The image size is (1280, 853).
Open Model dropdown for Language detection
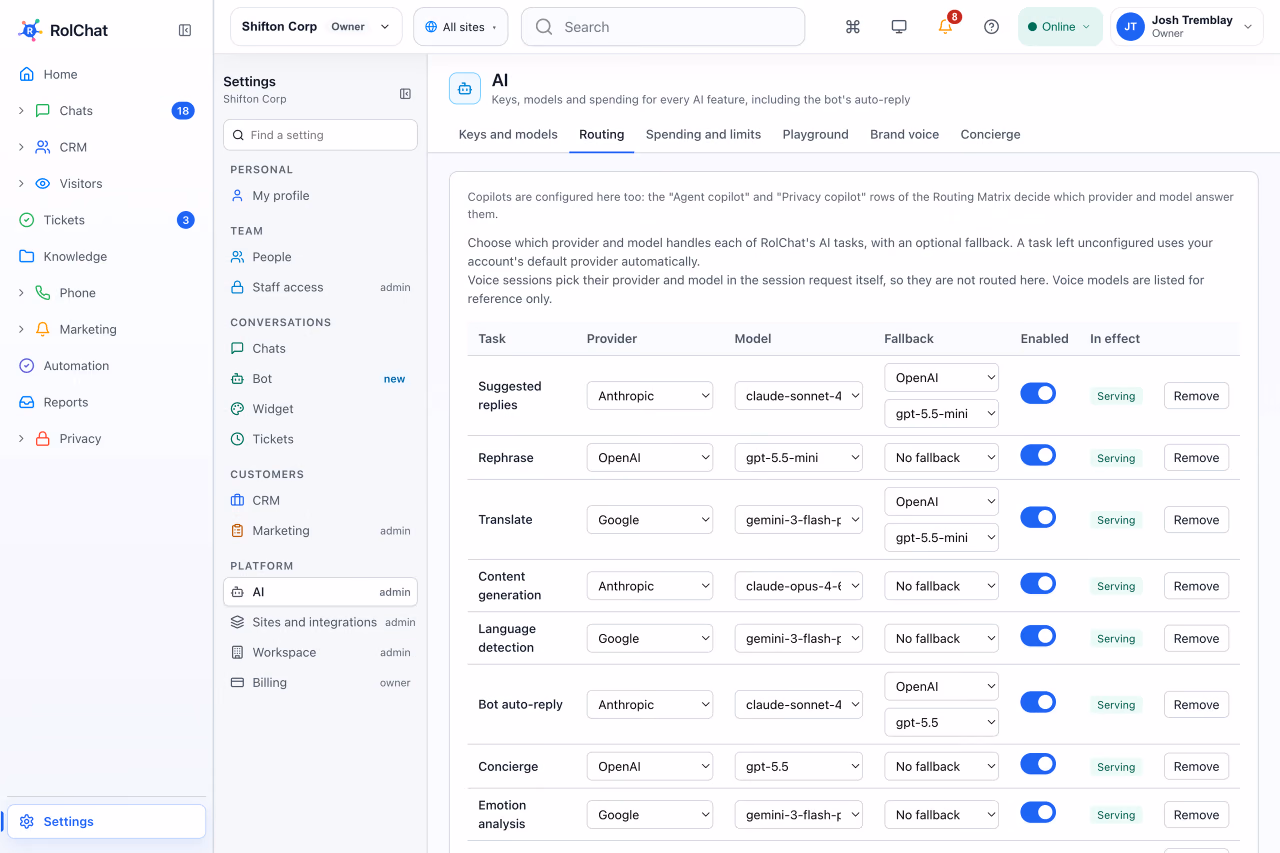click(799, 639)
